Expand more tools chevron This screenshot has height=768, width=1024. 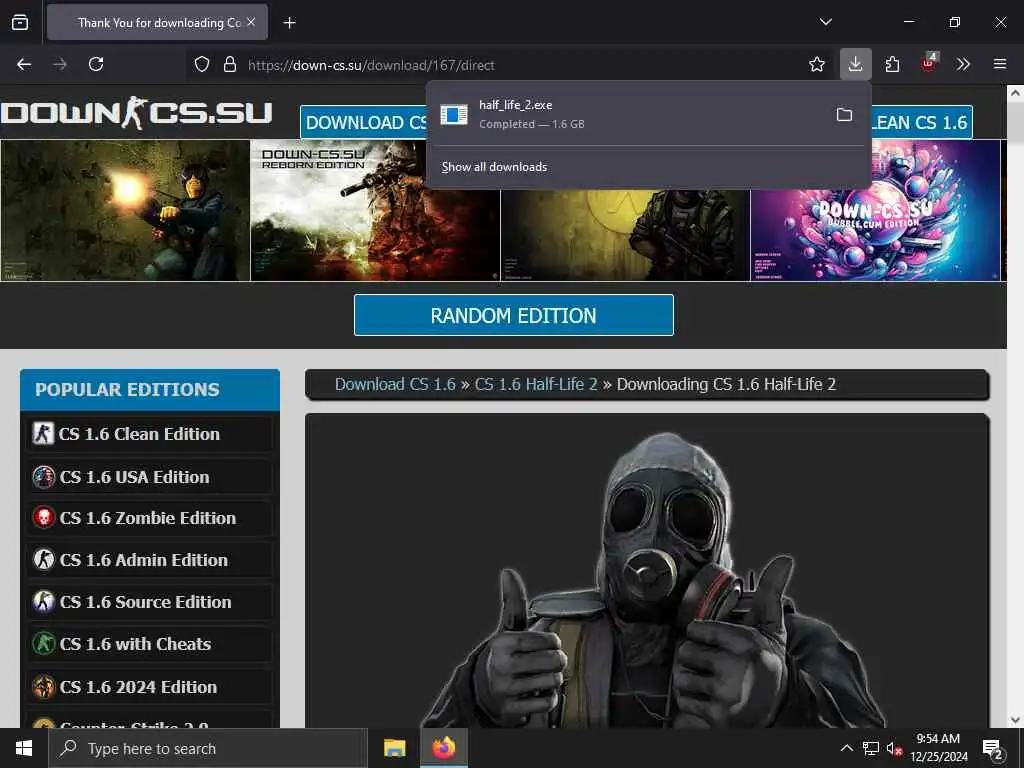point(963,64)
